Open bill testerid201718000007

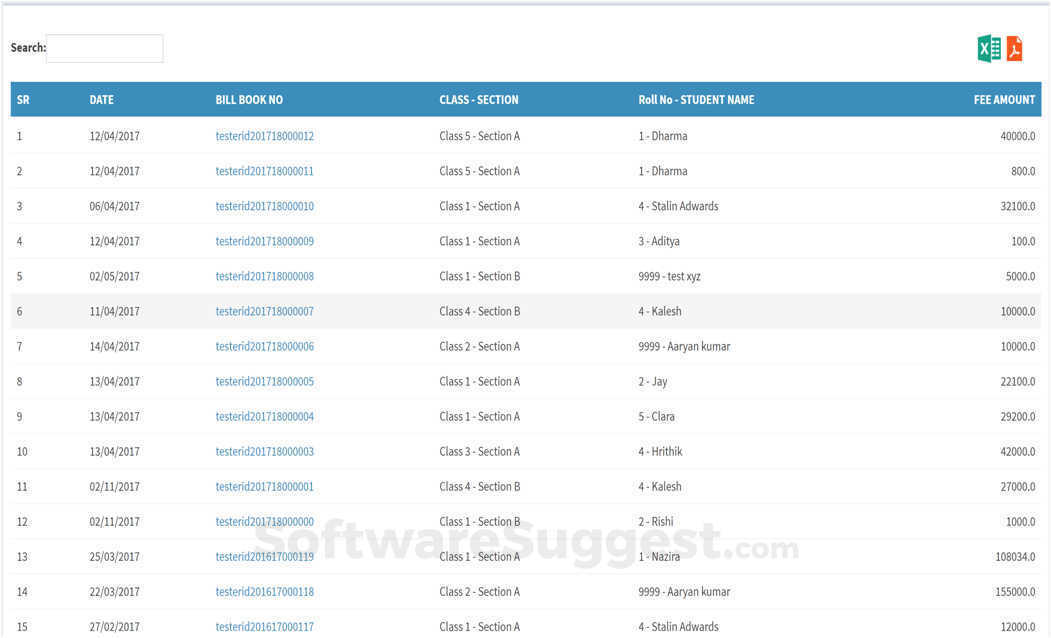(x=265, y=312)
